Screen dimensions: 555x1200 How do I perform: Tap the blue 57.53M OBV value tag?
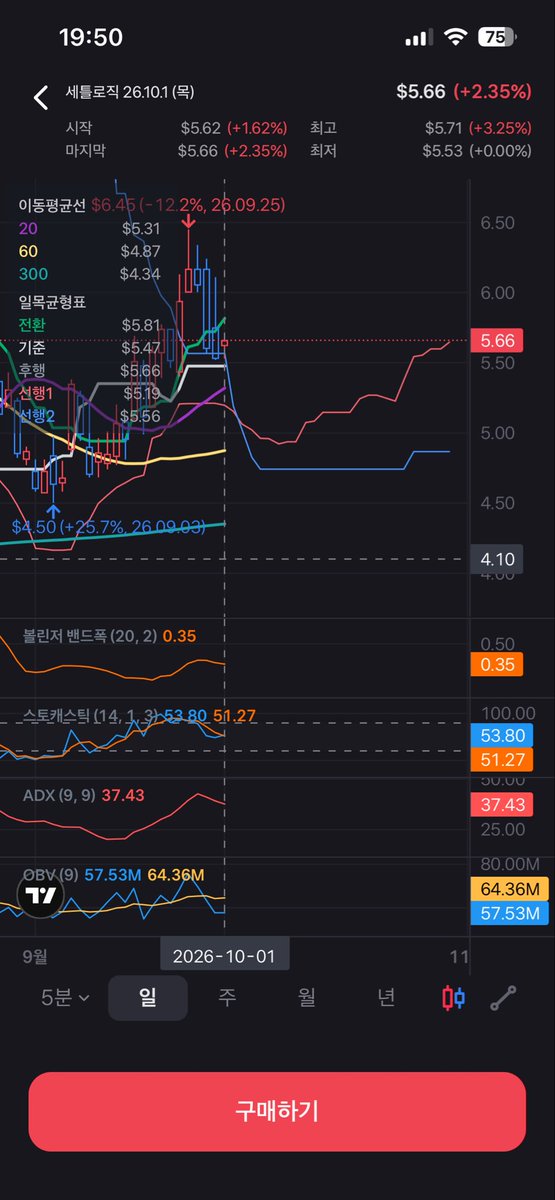[x=508, y=913]
